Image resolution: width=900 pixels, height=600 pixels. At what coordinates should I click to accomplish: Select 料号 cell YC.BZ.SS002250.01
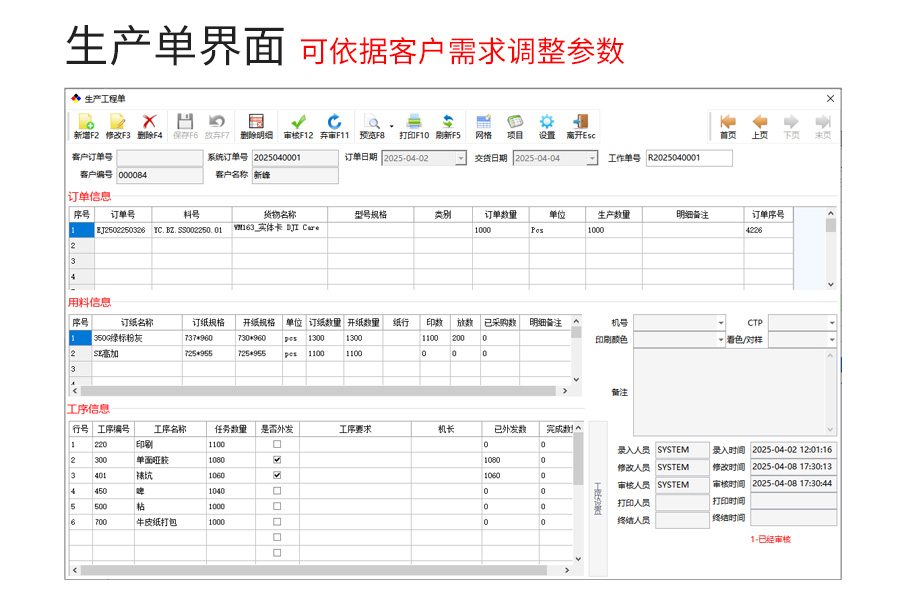pos(192,230)
